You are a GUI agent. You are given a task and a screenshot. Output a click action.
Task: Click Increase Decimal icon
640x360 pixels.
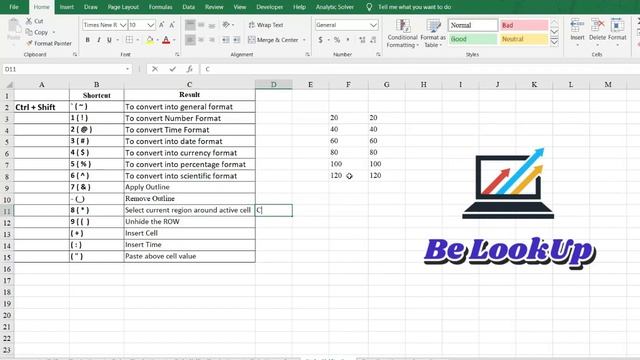click(362, 40)
